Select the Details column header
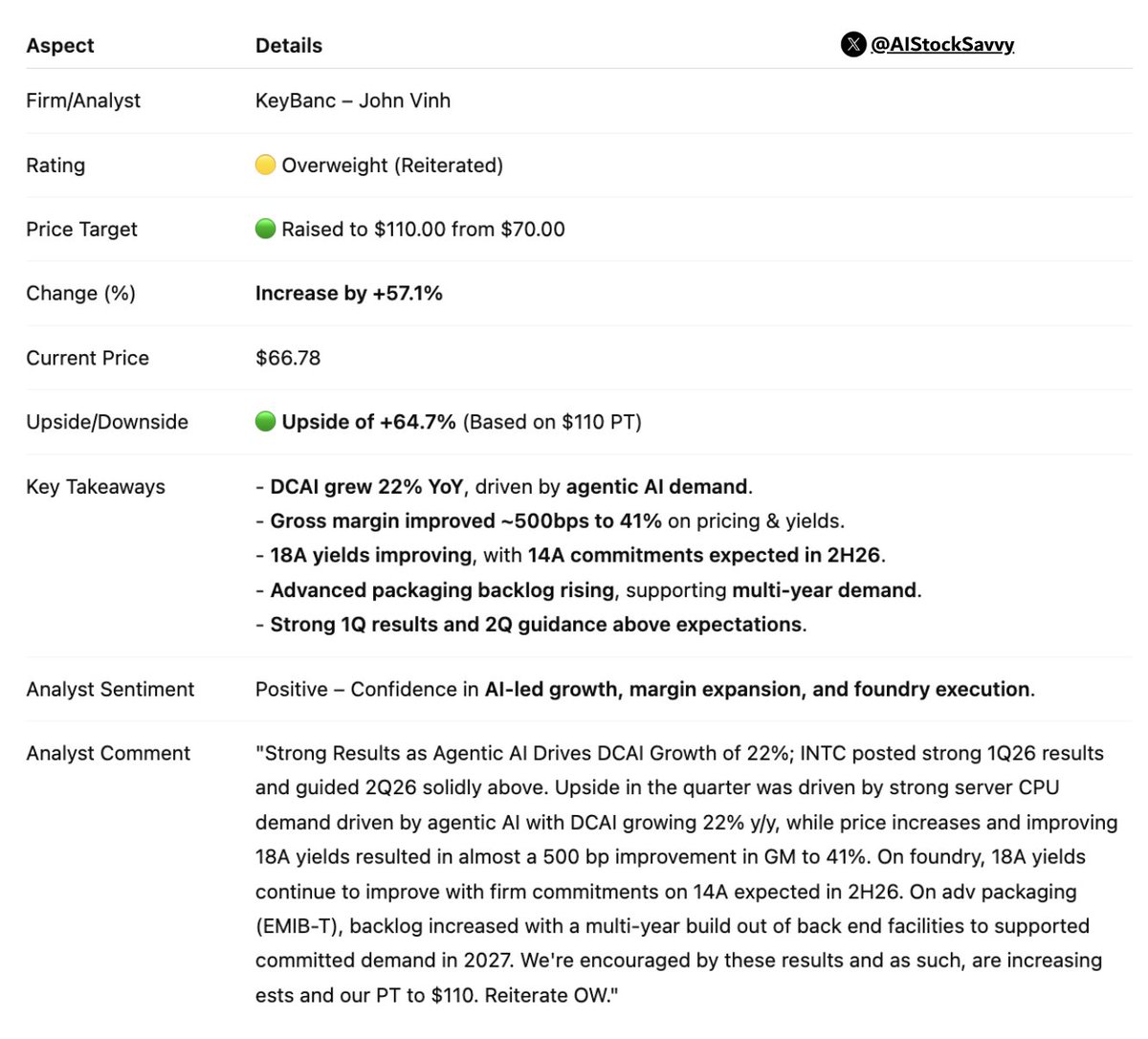This screenshot has width=1148, height=1039. (x=289, y=45)
